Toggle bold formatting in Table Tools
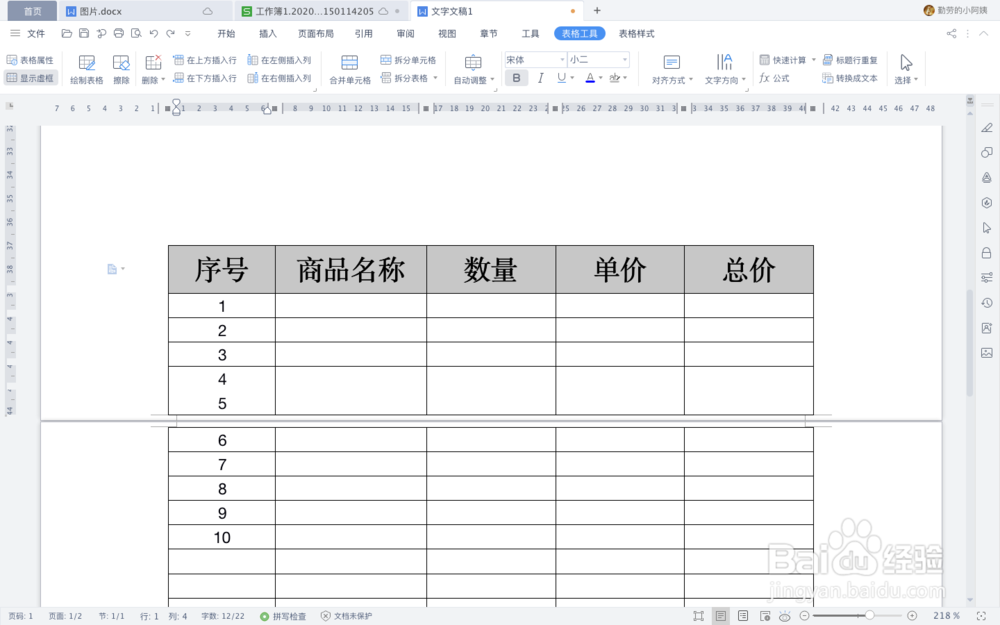1000x625 pixels. [516, 77]
